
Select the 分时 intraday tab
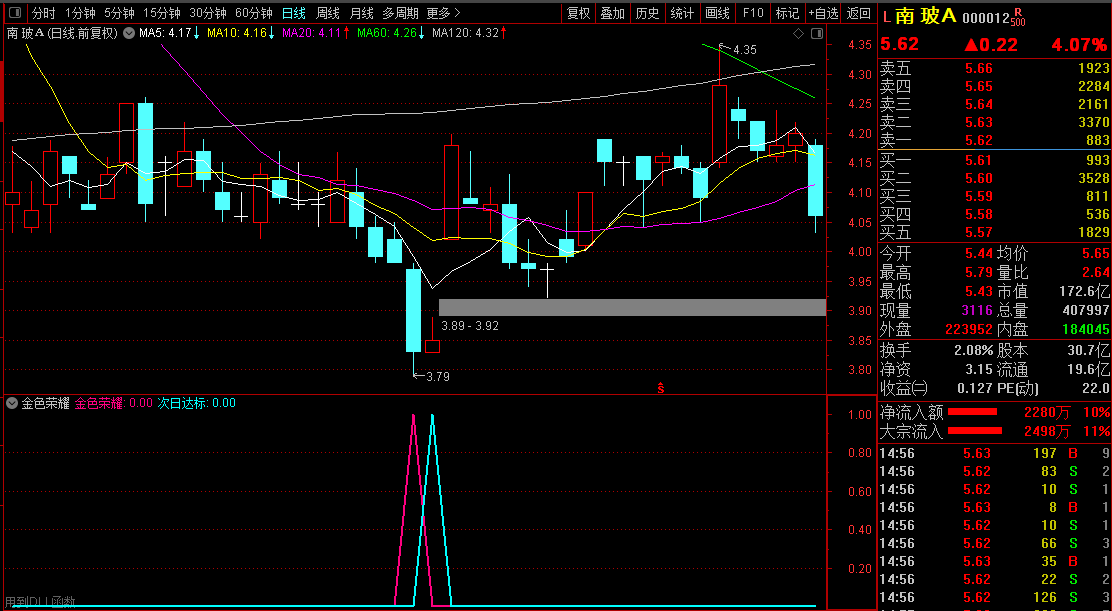(x=43, y=14)
